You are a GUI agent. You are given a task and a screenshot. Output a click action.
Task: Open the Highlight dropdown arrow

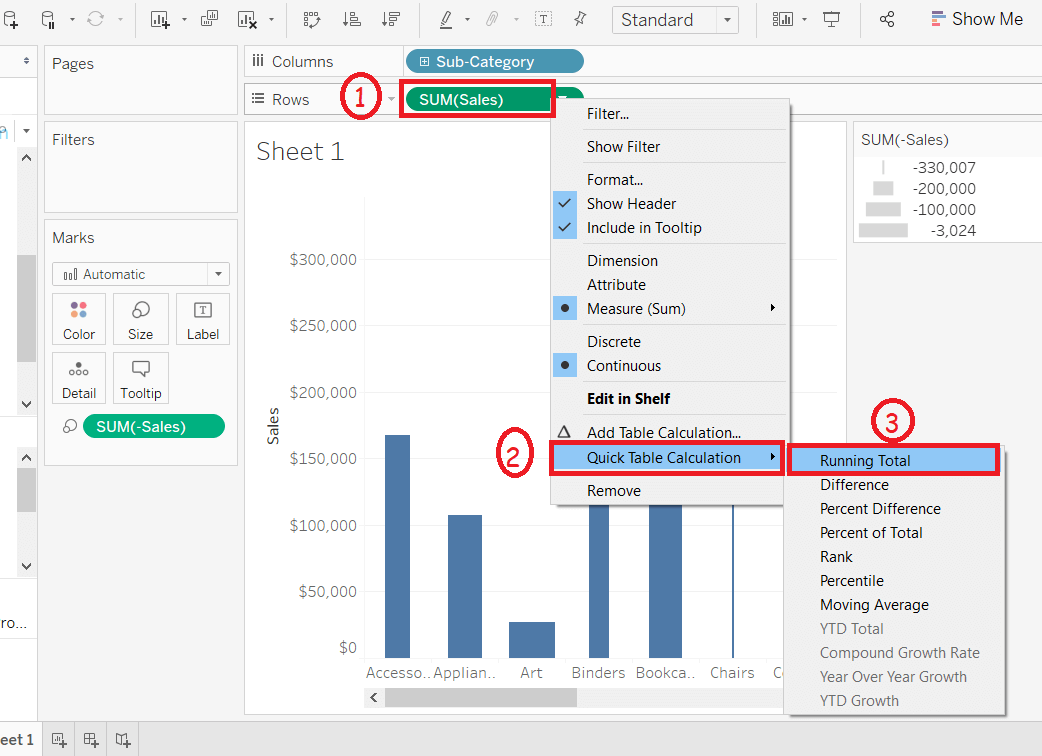467,20
